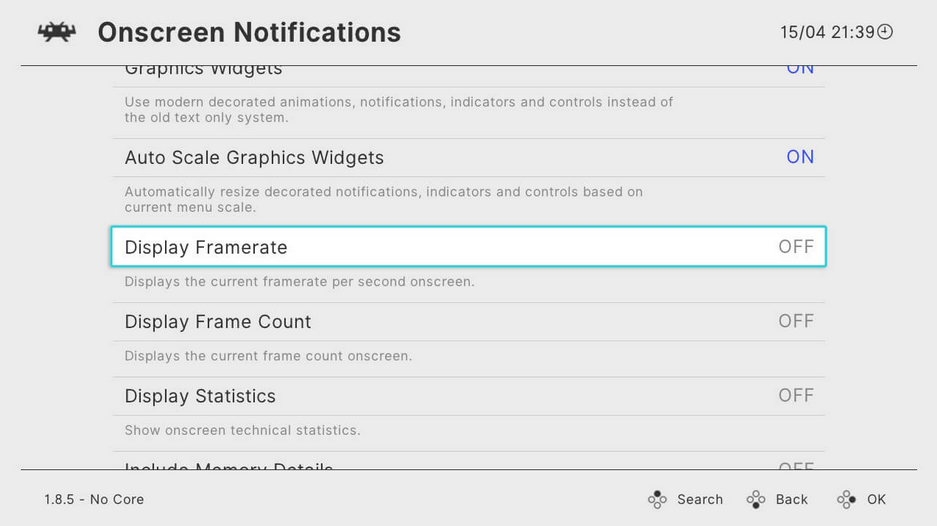
Task: Select the Display Framerate menu entry
Action: coord(468,246)
